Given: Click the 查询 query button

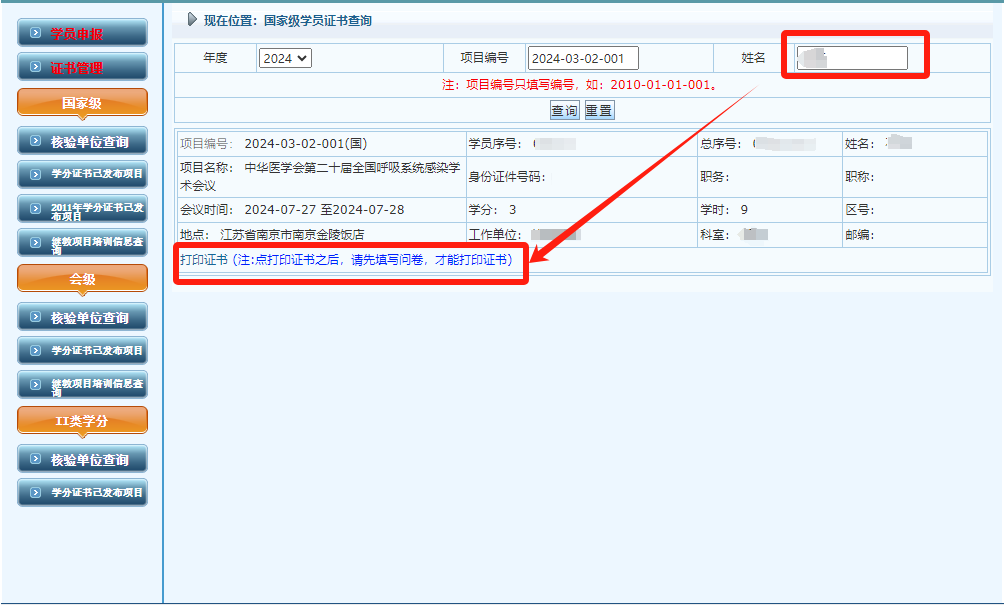Looking at the screenshot, I should [563, 110].
